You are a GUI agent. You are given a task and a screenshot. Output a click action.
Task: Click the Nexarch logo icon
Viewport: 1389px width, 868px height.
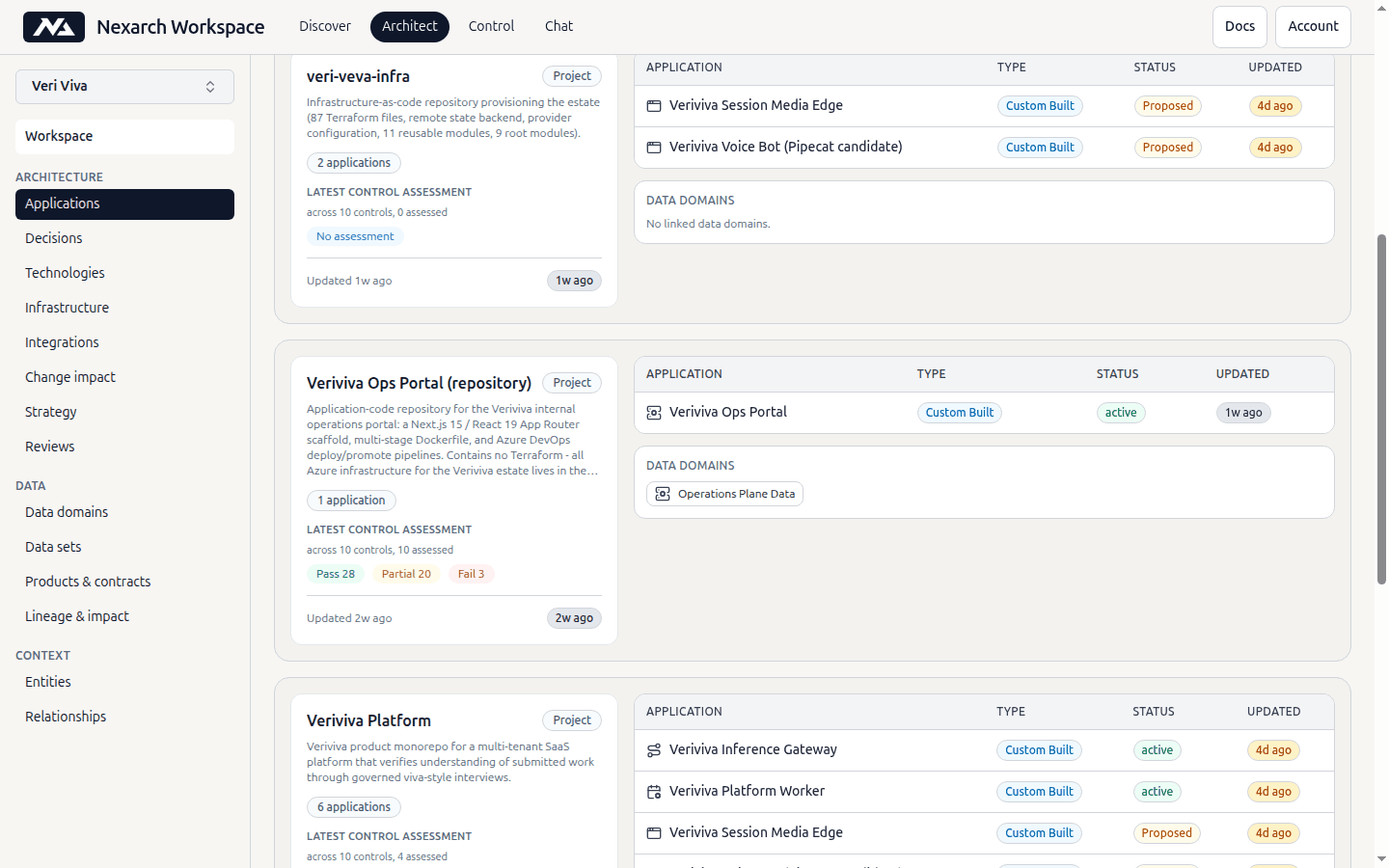[x=54, y=27]
